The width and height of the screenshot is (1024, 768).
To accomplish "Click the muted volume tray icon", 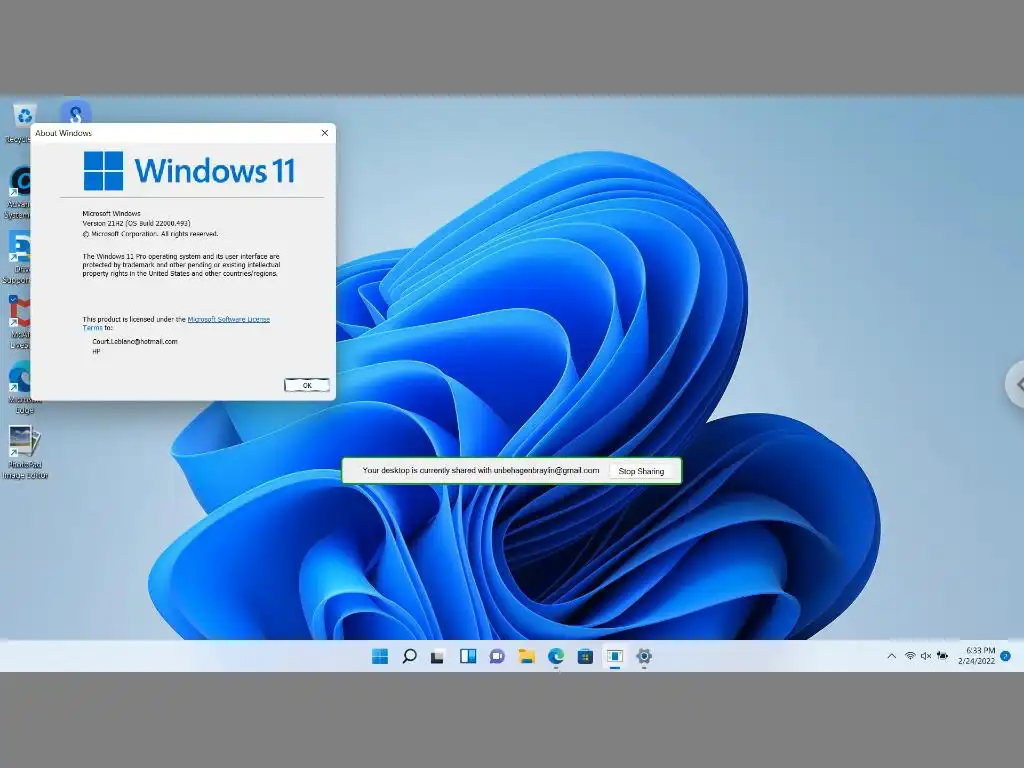I will 925,656.
